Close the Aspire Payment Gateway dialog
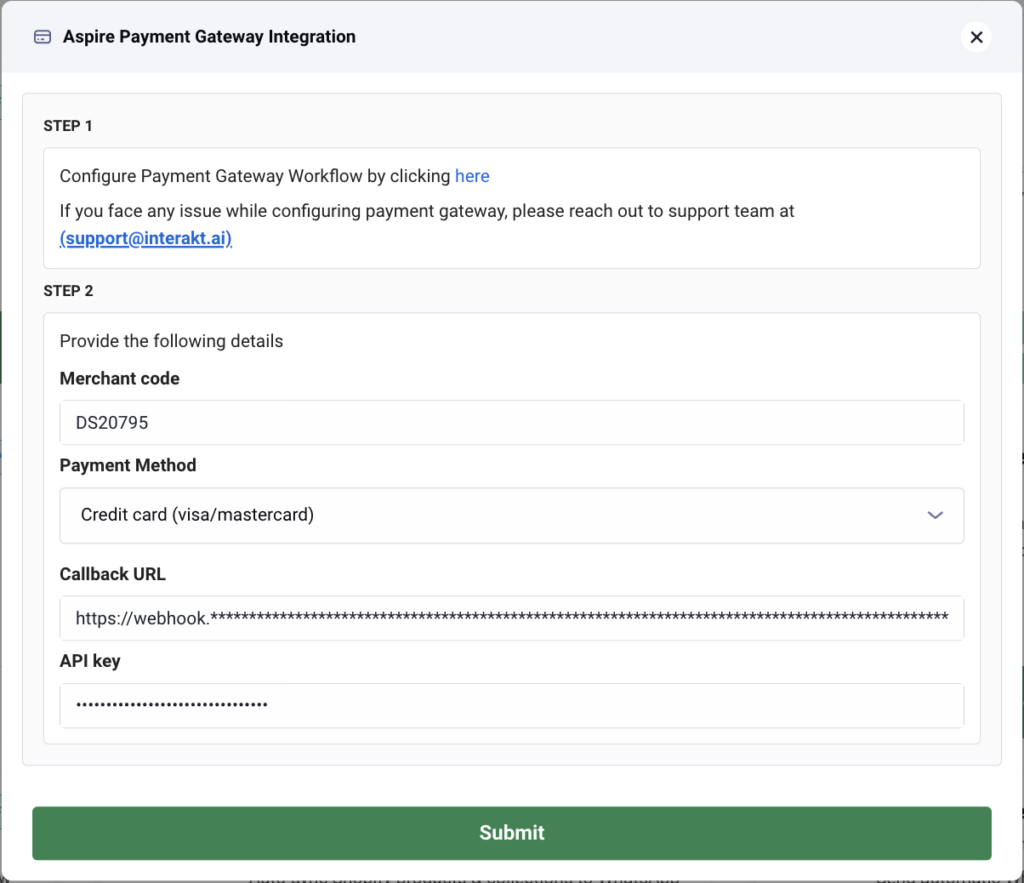The image size is (1024, 883). tap(976, 37)
